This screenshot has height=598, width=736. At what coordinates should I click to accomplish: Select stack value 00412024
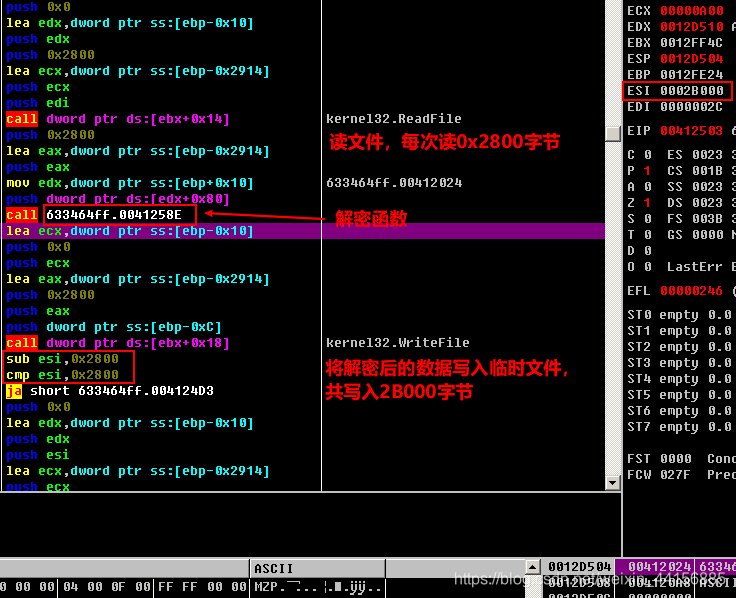tap(659, 567)
